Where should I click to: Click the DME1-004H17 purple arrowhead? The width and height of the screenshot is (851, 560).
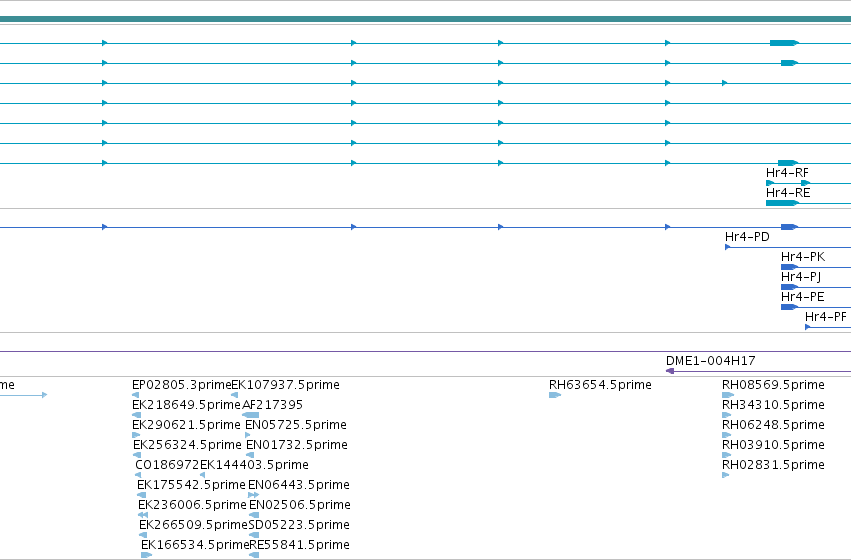pyautogui.click(x=670, y=371)
